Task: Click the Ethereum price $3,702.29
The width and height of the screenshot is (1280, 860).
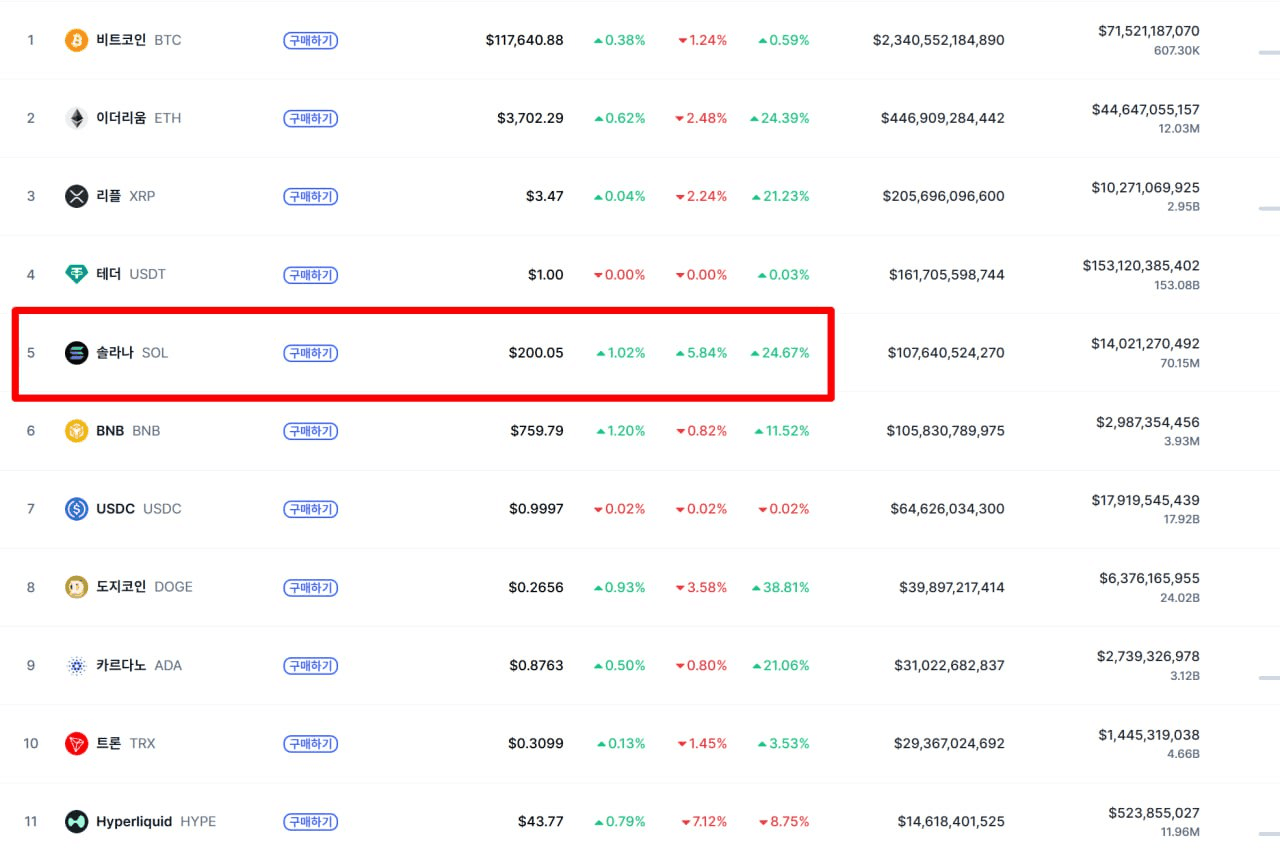Action: tap(530, 118)
